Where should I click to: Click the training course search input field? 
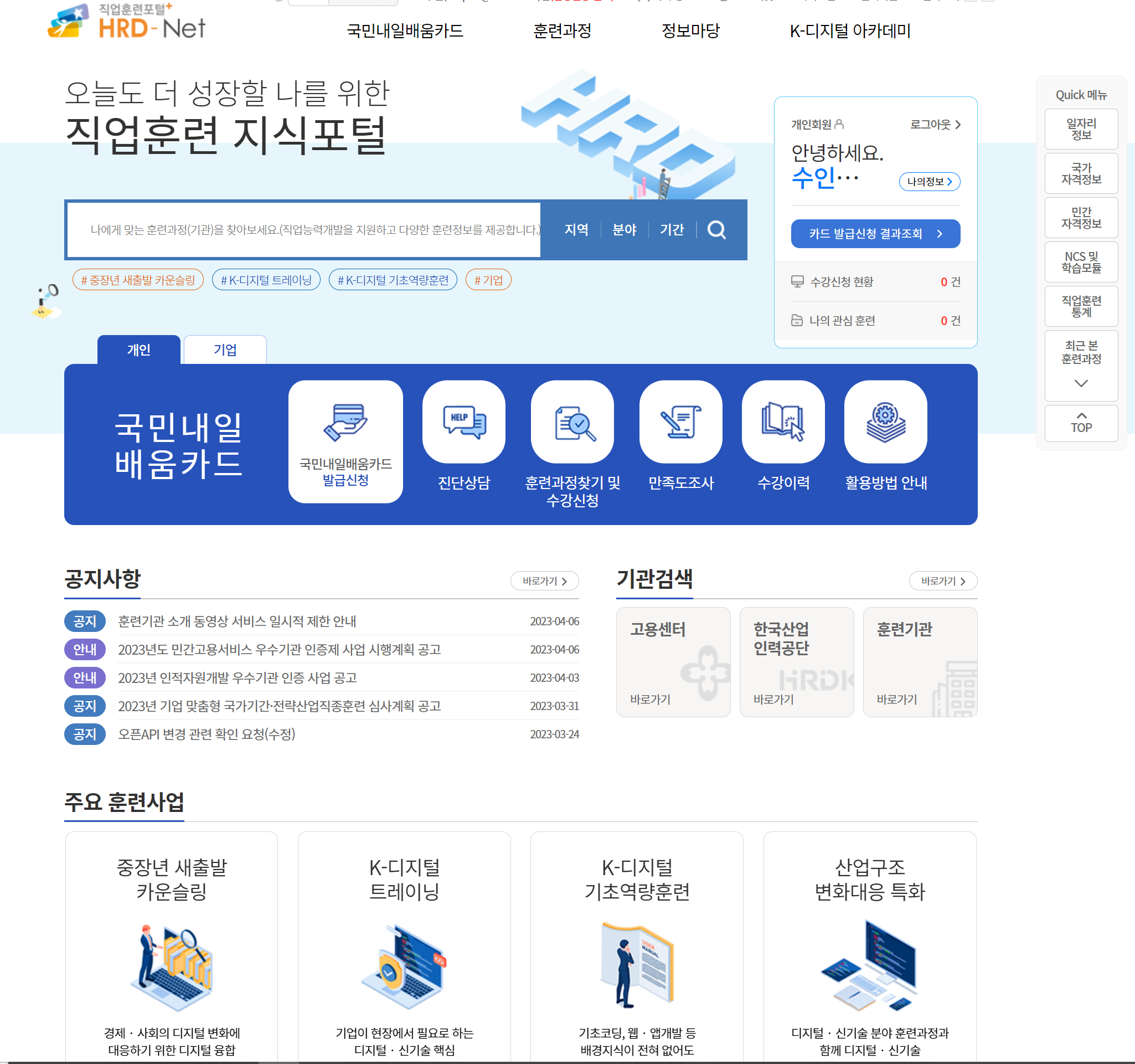[x=304, y=230]
